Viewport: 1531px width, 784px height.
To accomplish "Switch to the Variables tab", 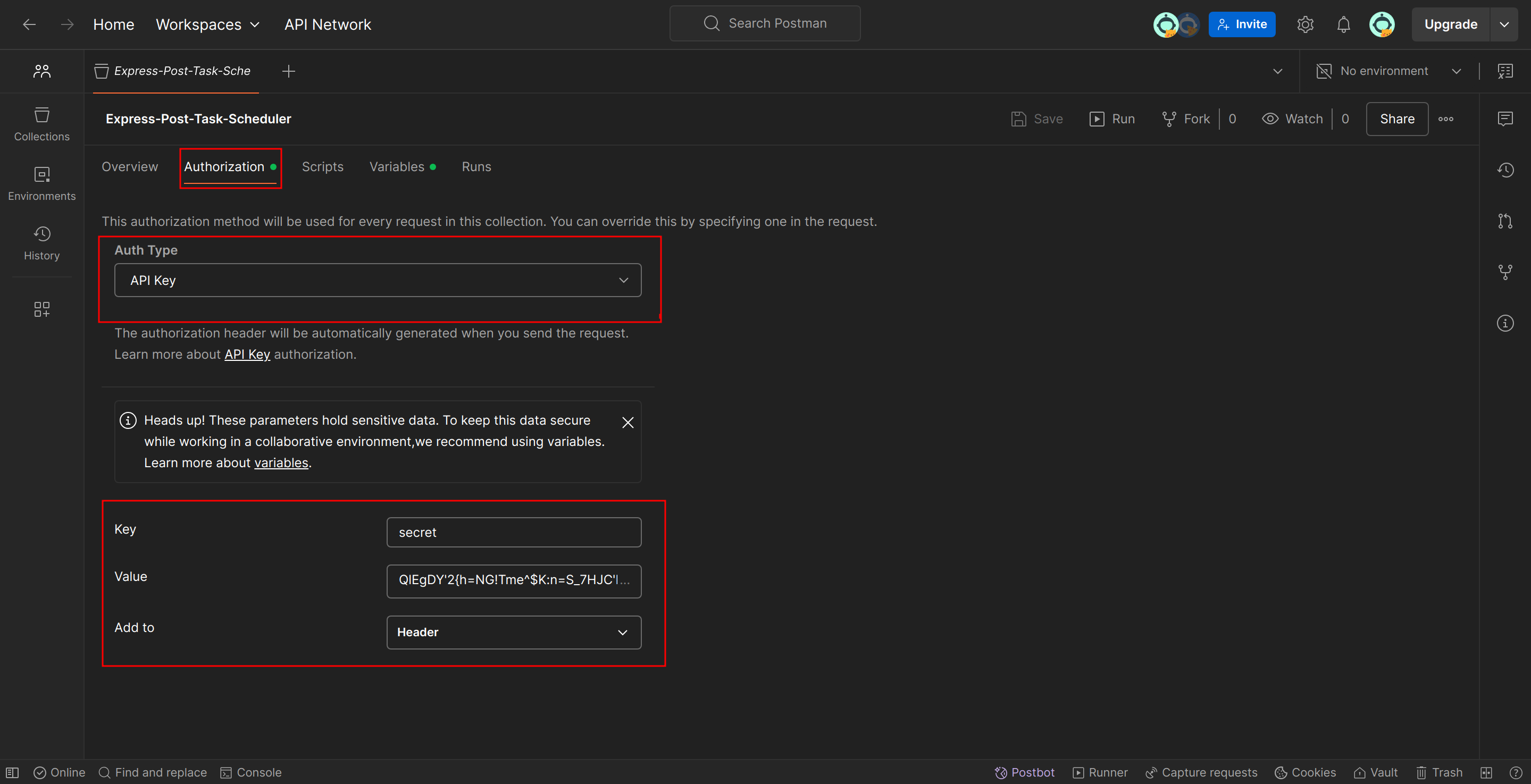I will click(x=397, y=167).
